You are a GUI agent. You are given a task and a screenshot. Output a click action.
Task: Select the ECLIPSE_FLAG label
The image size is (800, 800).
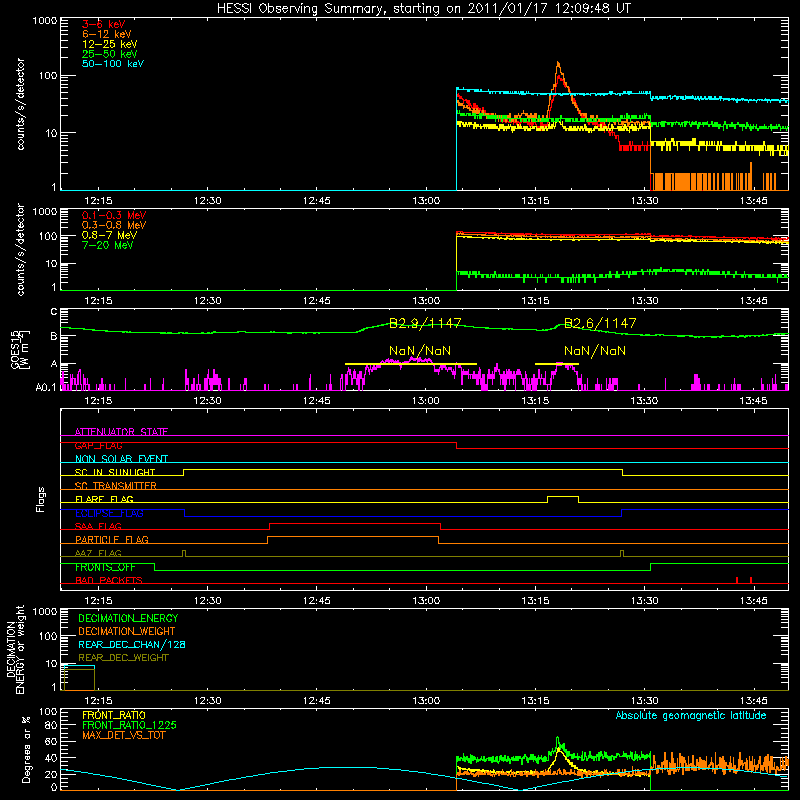point(109,513)
